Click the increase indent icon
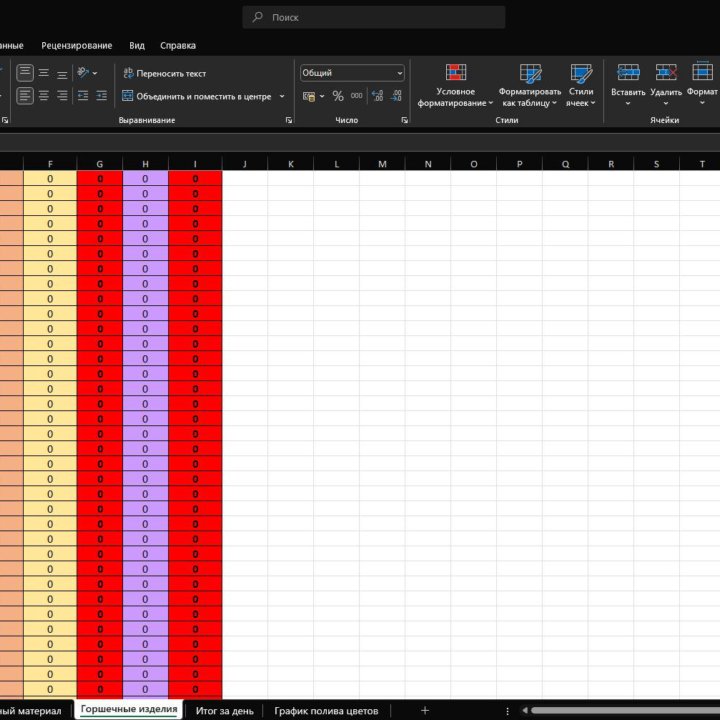 pyautogui.click(x=102, y=96)
